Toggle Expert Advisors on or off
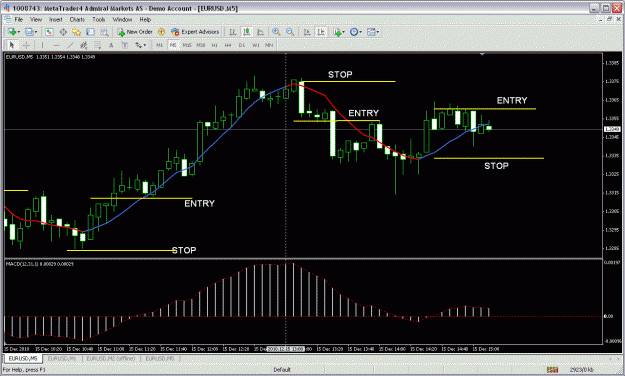625x376 pixels. click(195, 32)
